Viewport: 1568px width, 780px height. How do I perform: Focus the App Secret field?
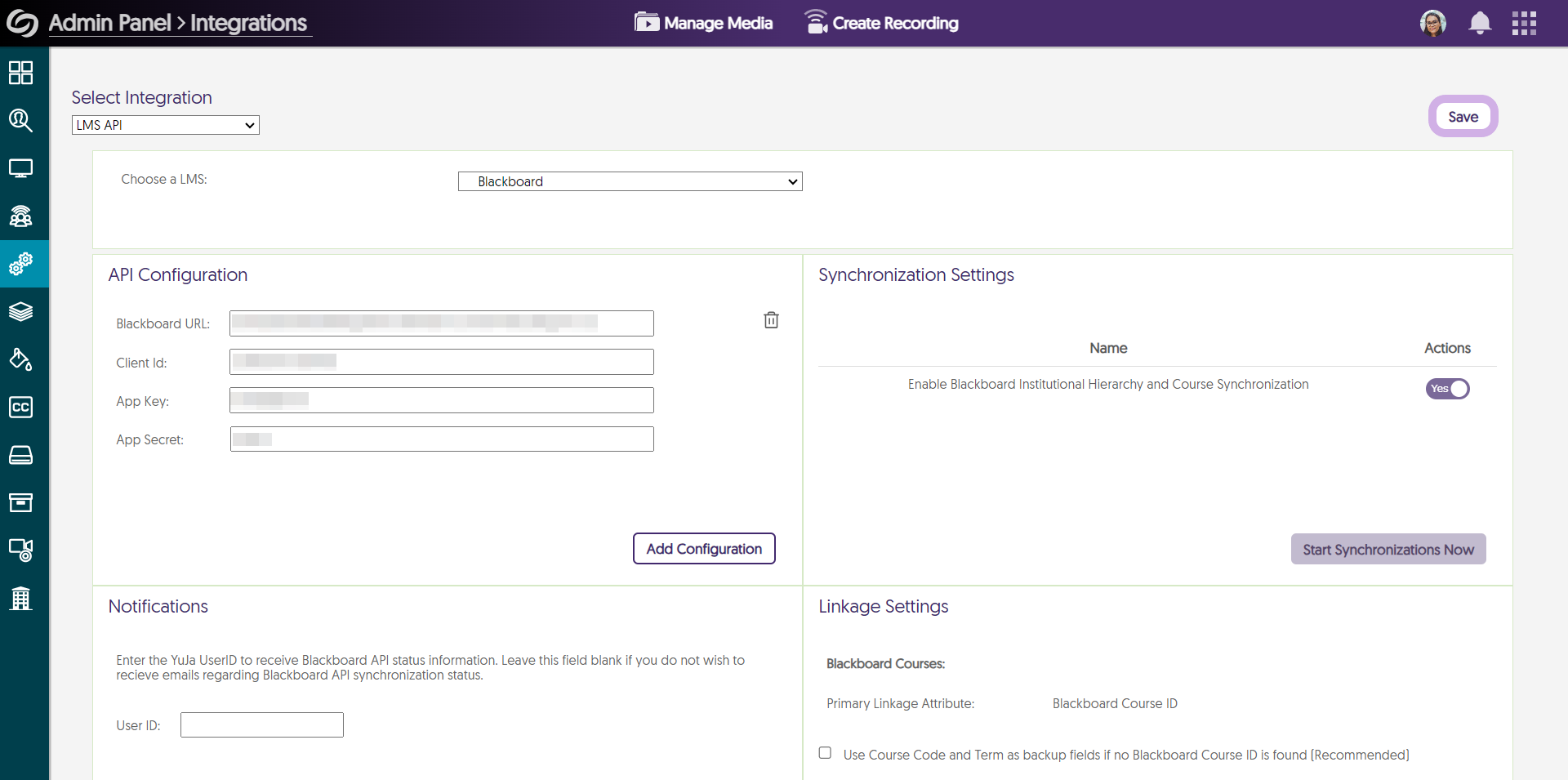coord(442,439)
